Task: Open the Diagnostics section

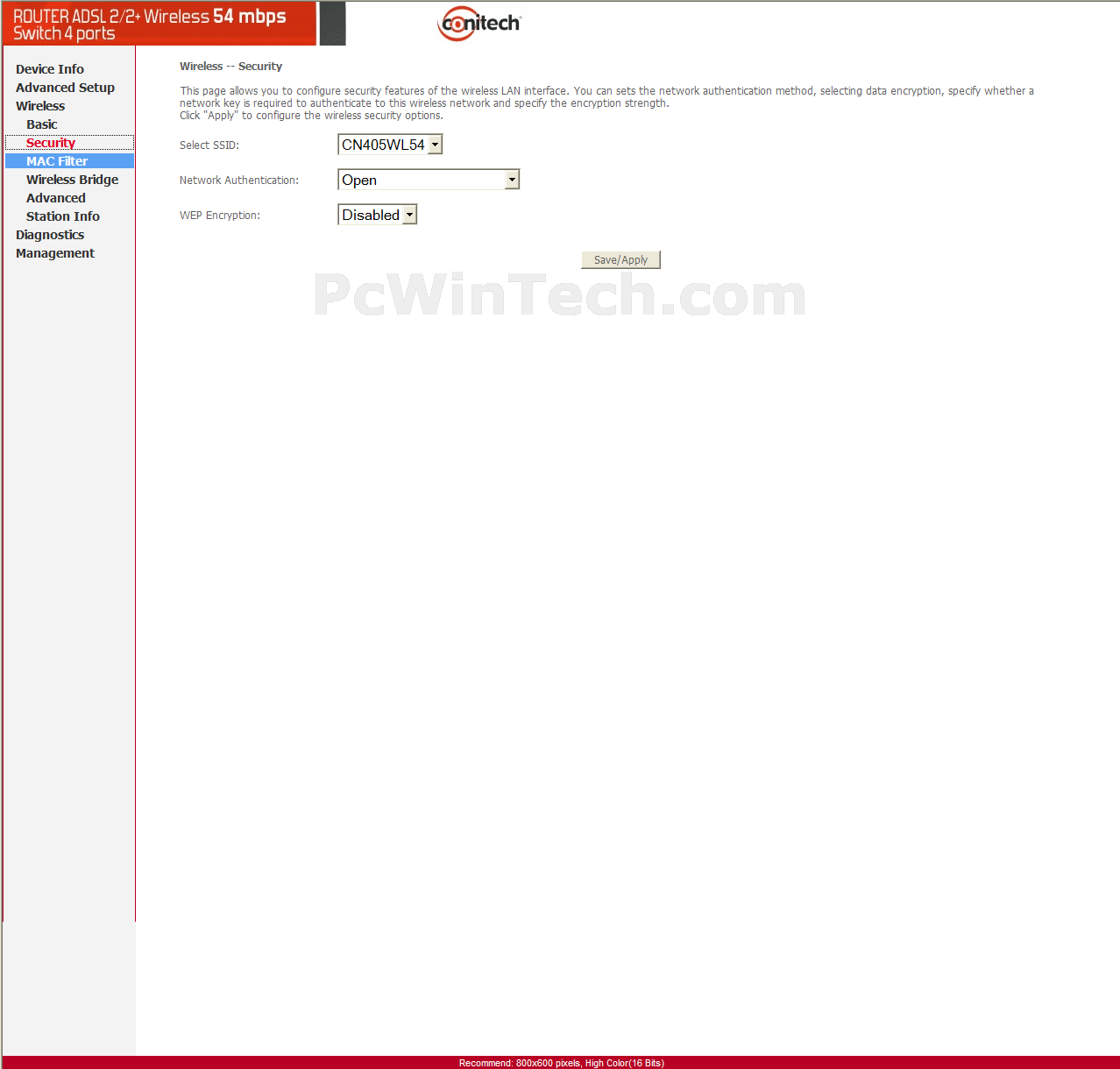Action: click(50, 235)
